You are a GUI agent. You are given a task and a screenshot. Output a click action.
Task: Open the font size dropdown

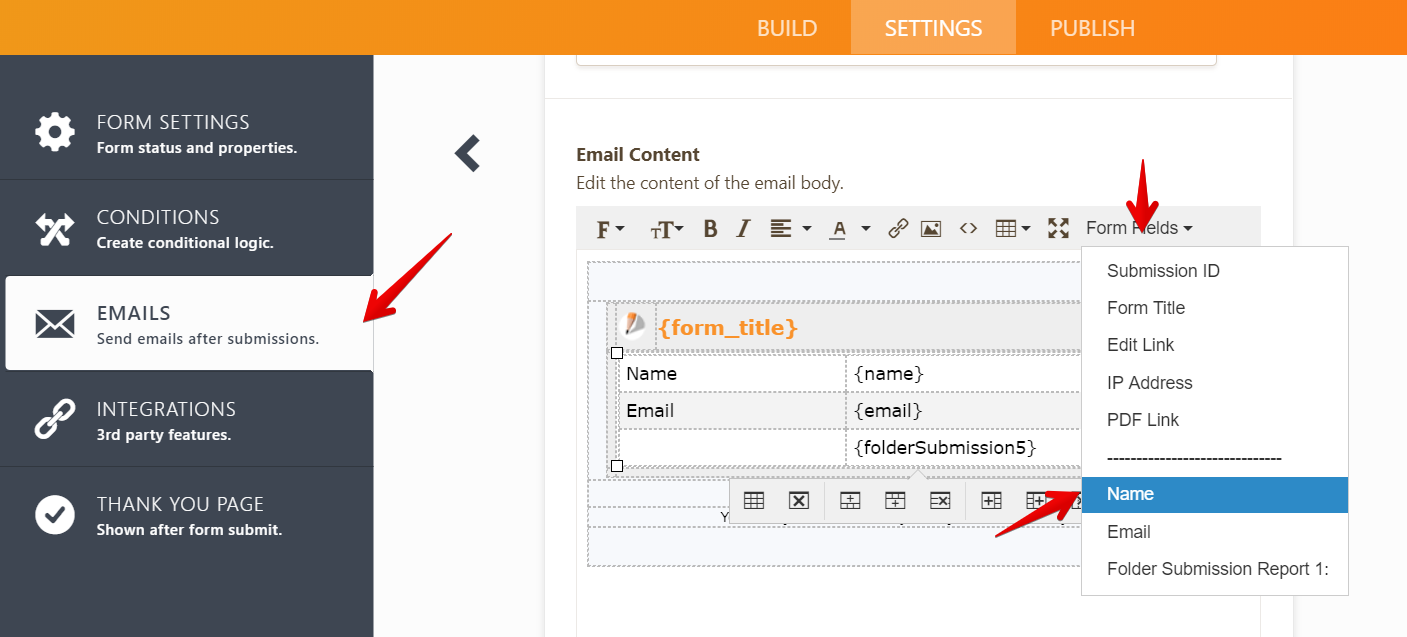click(x=665, y=228)
